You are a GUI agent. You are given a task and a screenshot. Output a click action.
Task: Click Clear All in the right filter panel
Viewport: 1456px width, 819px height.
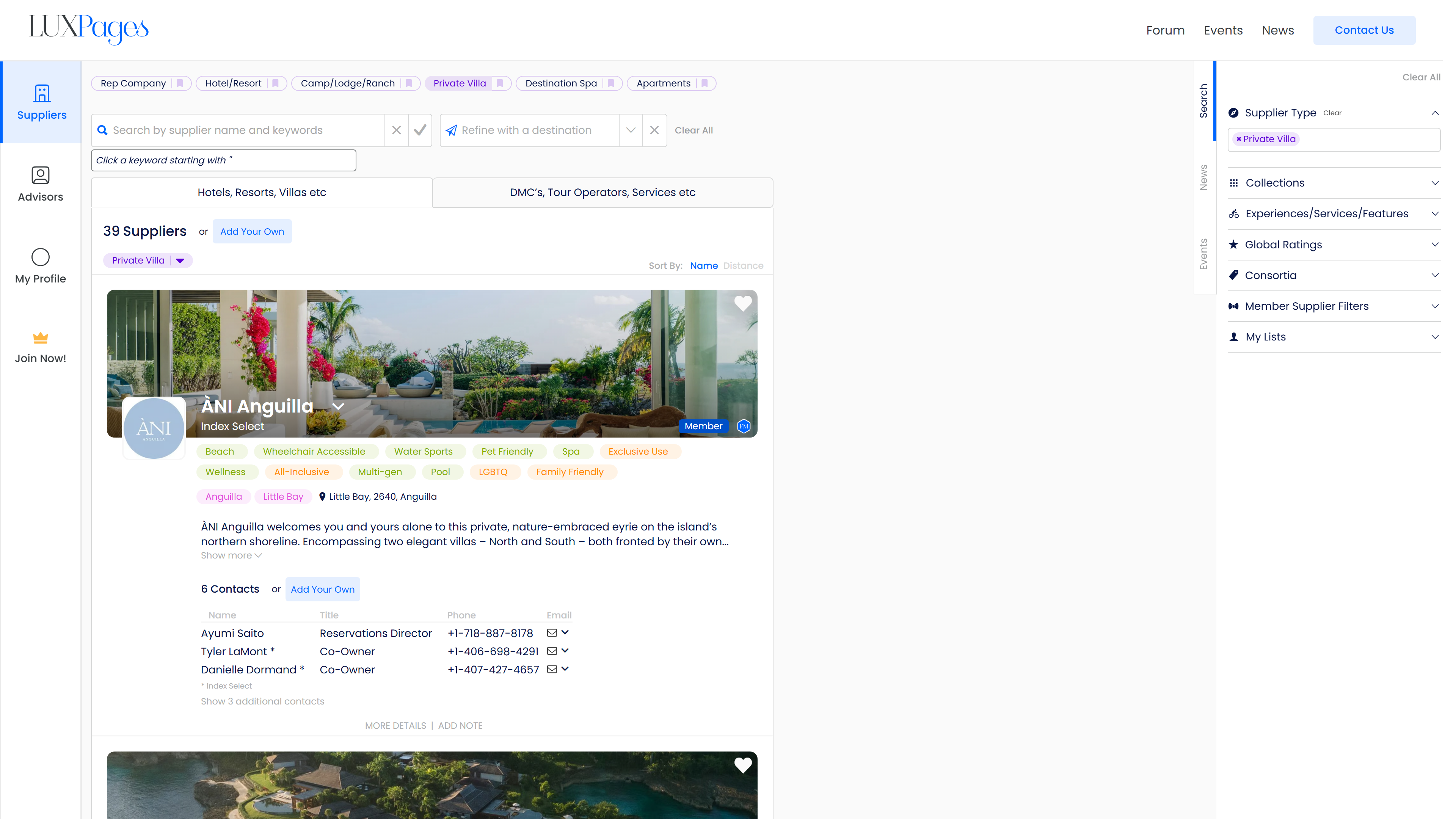point(1421,77)
